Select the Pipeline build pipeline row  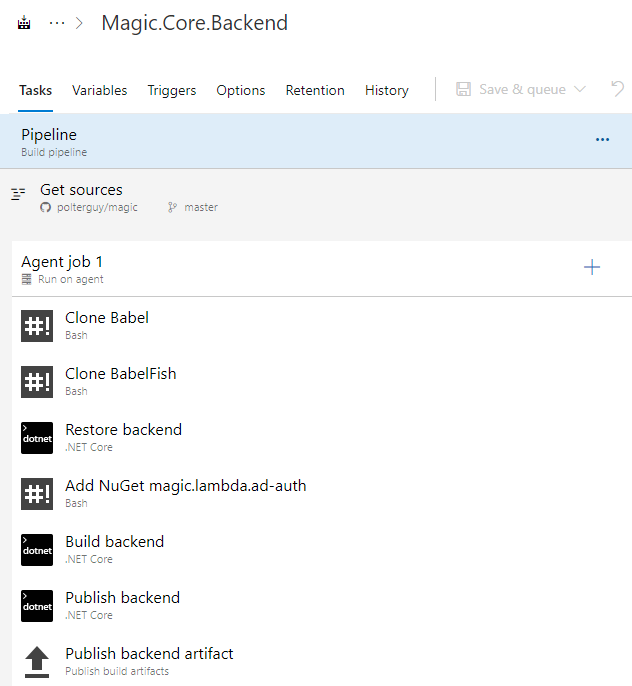(300, 141)
